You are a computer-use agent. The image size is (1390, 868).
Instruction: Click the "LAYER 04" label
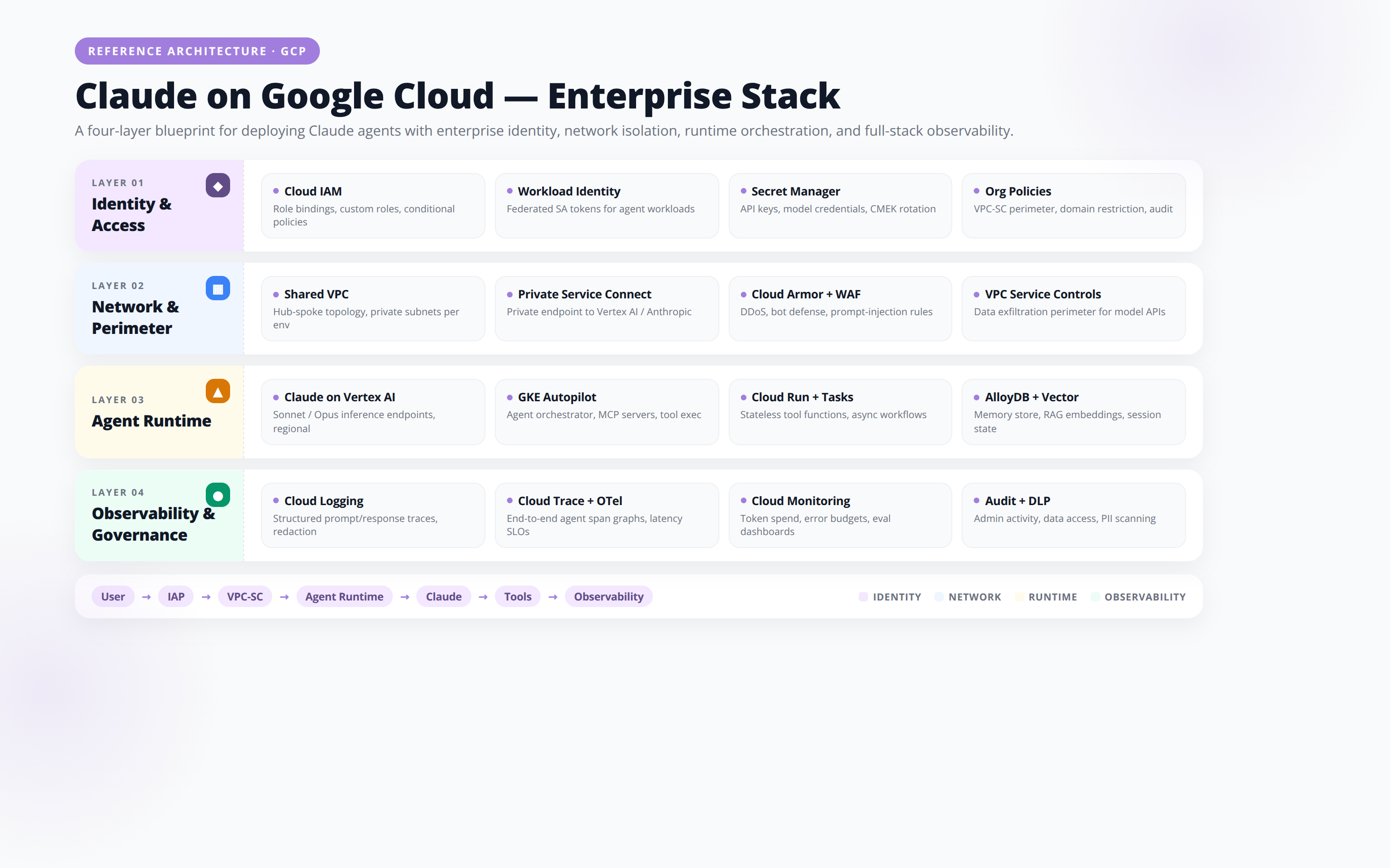[118, 492]
